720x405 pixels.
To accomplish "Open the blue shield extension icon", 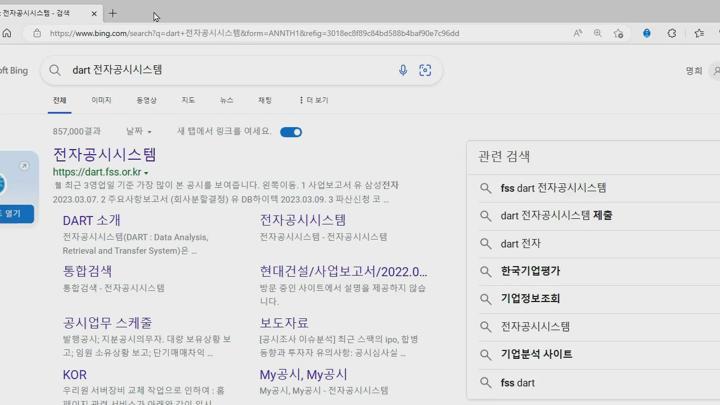I will (647, 33).
